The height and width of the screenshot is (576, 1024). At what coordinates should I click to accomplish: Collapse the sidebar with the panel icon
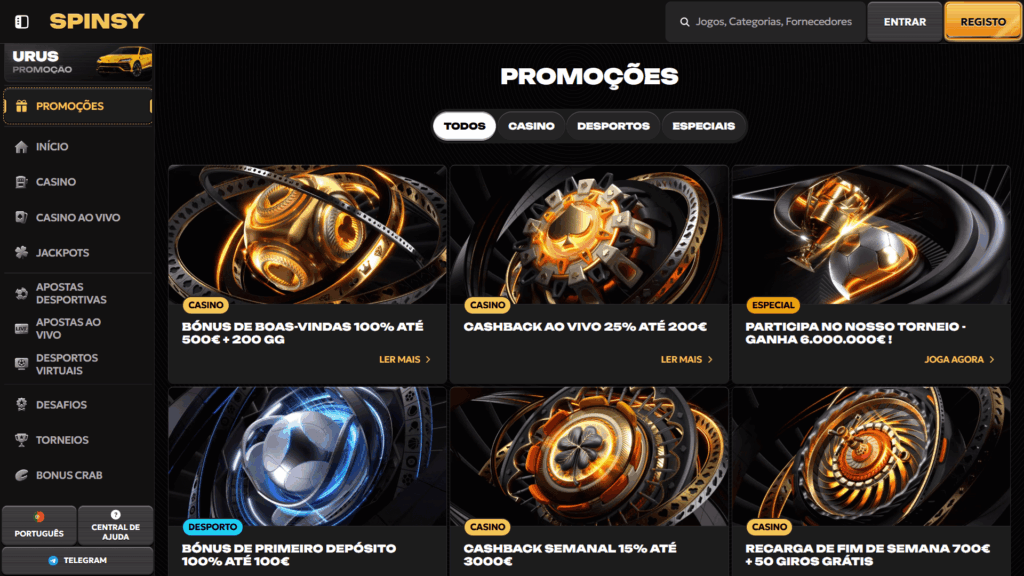click(x=22, y=22)
